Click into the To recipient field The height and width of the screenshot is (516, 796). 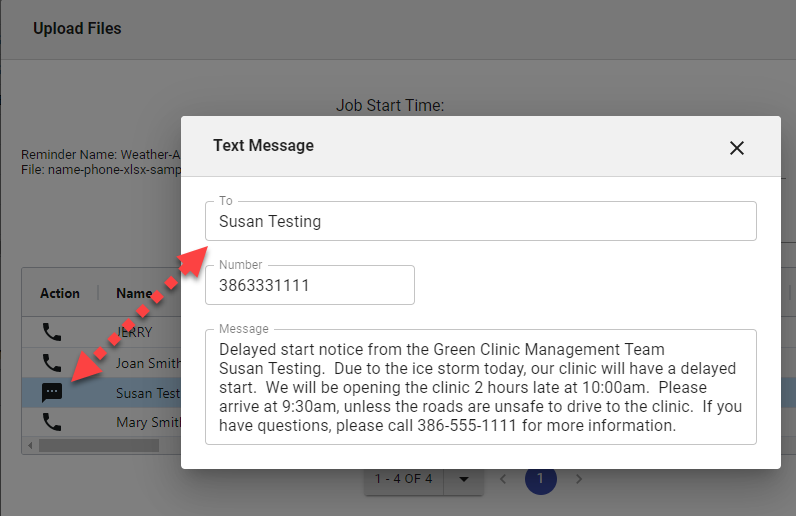coord(480,222)
